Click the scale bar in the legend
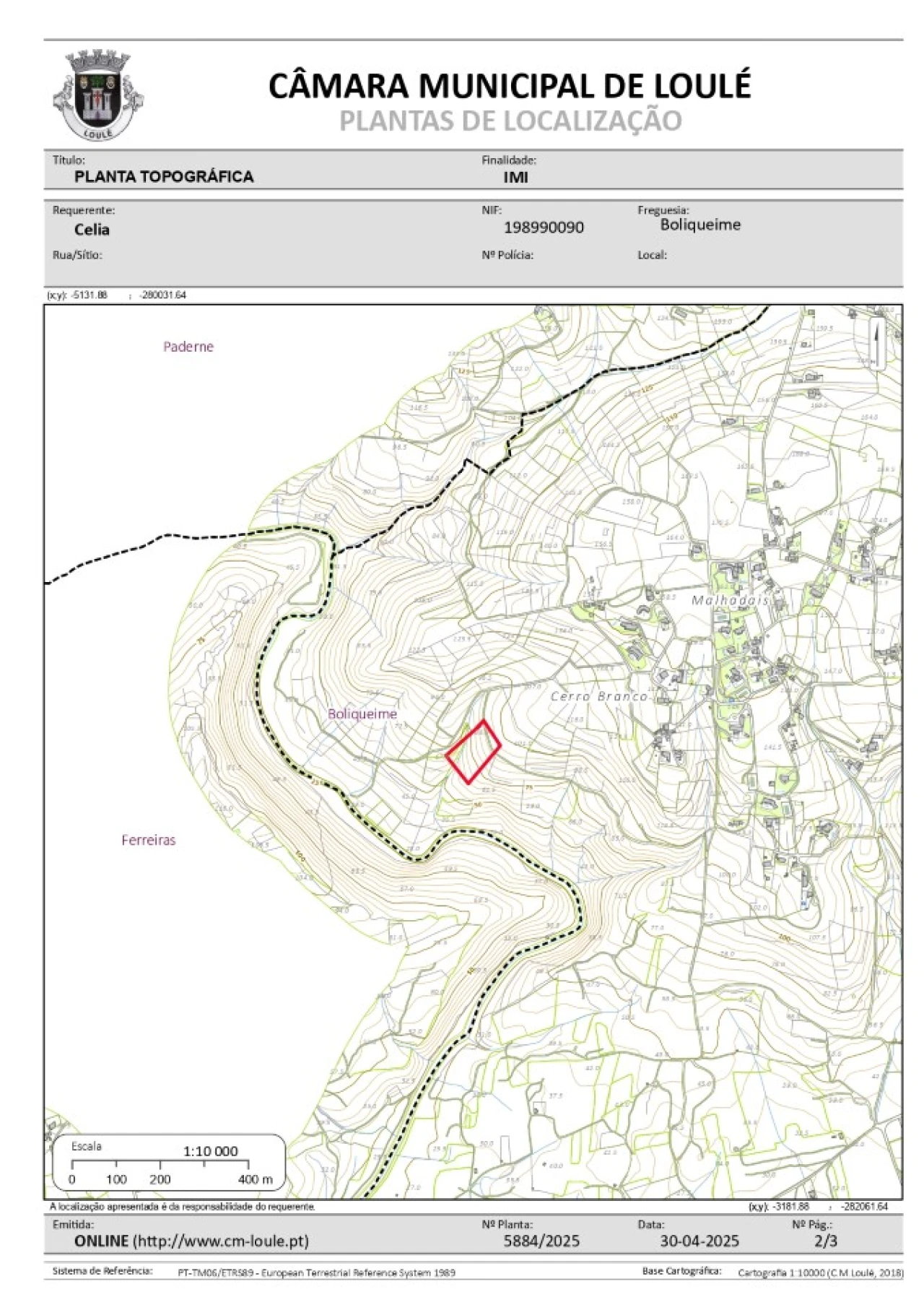Screen dimensions: 924x1310 coord(160,1163)
